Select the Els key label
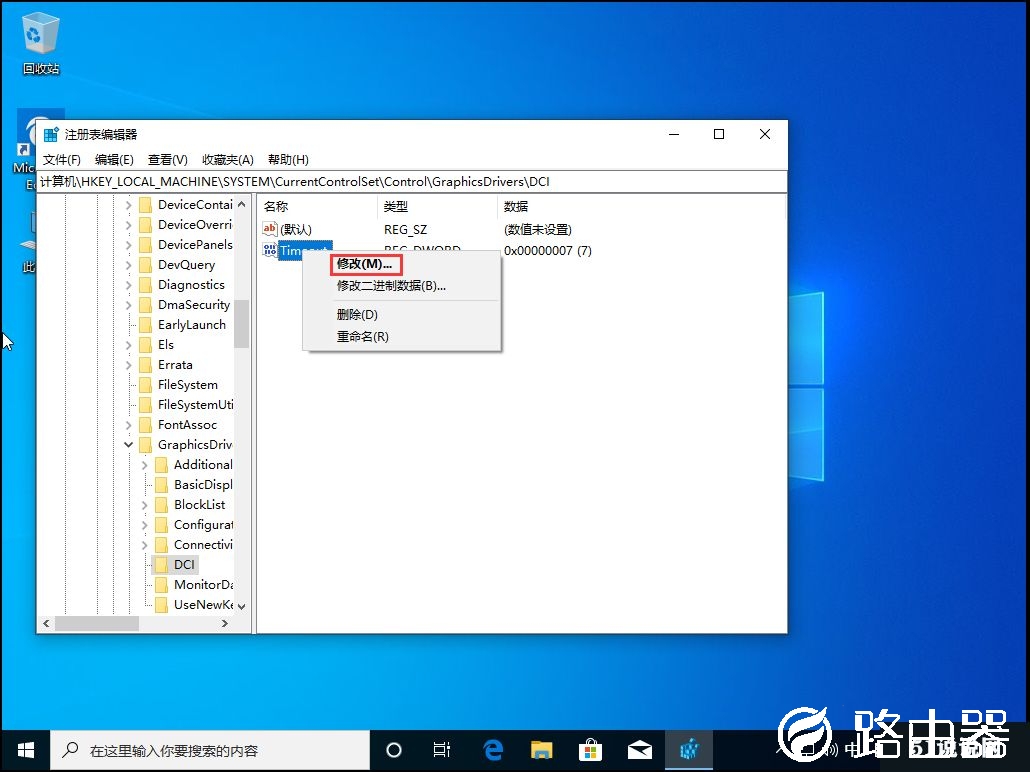The width and height of the screenshot is (1030, 772). coord(166,345)
